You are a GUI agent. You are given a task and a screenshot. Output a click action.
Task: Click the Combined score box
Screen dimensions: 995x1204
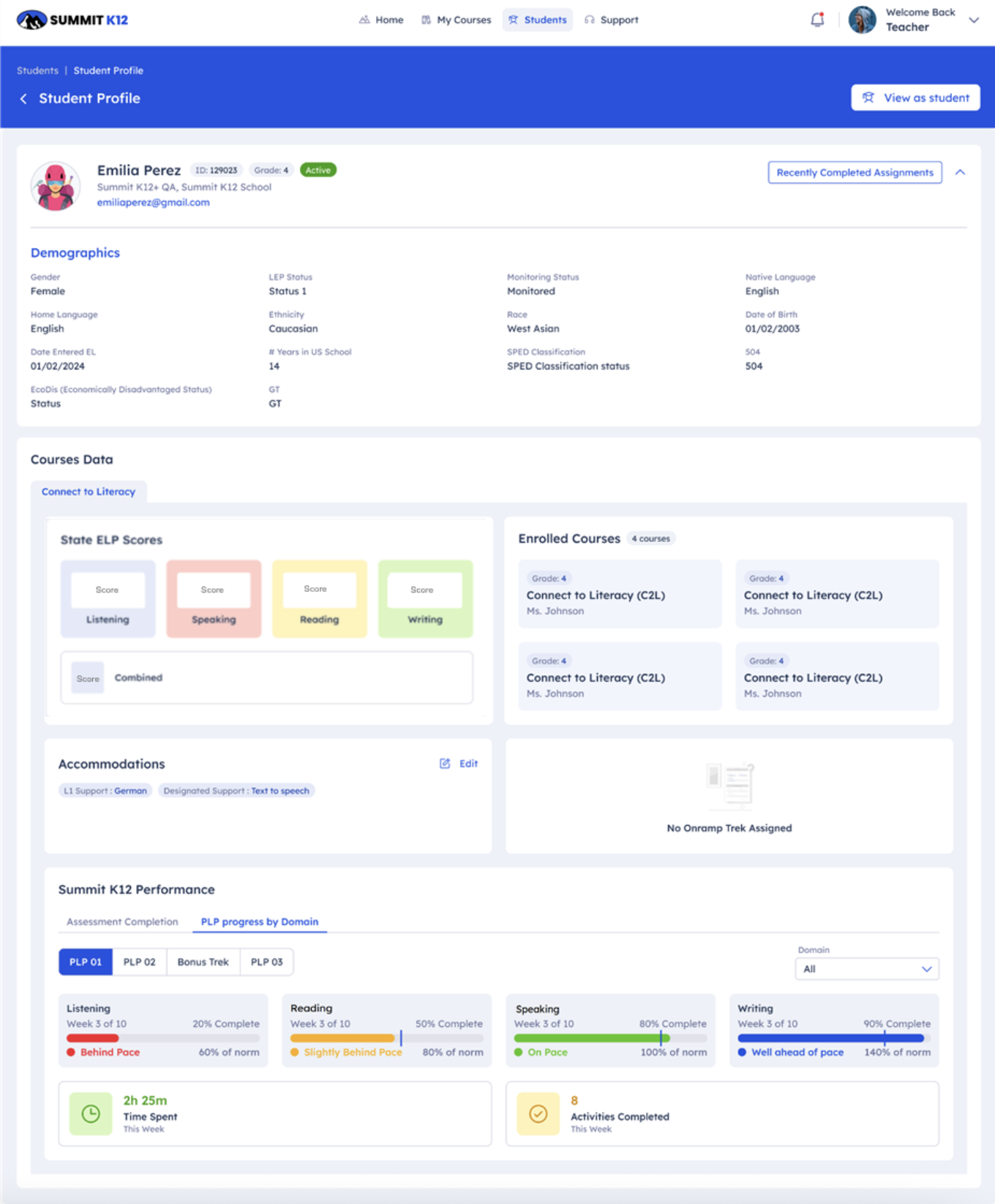[266, 678]
